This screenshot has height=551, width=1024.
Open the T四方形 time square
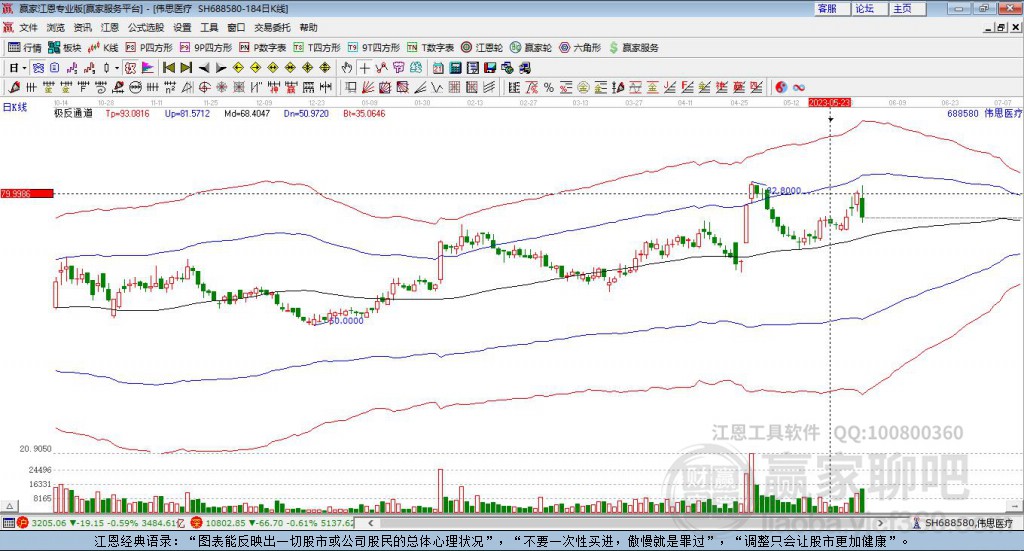click(317, 48)
